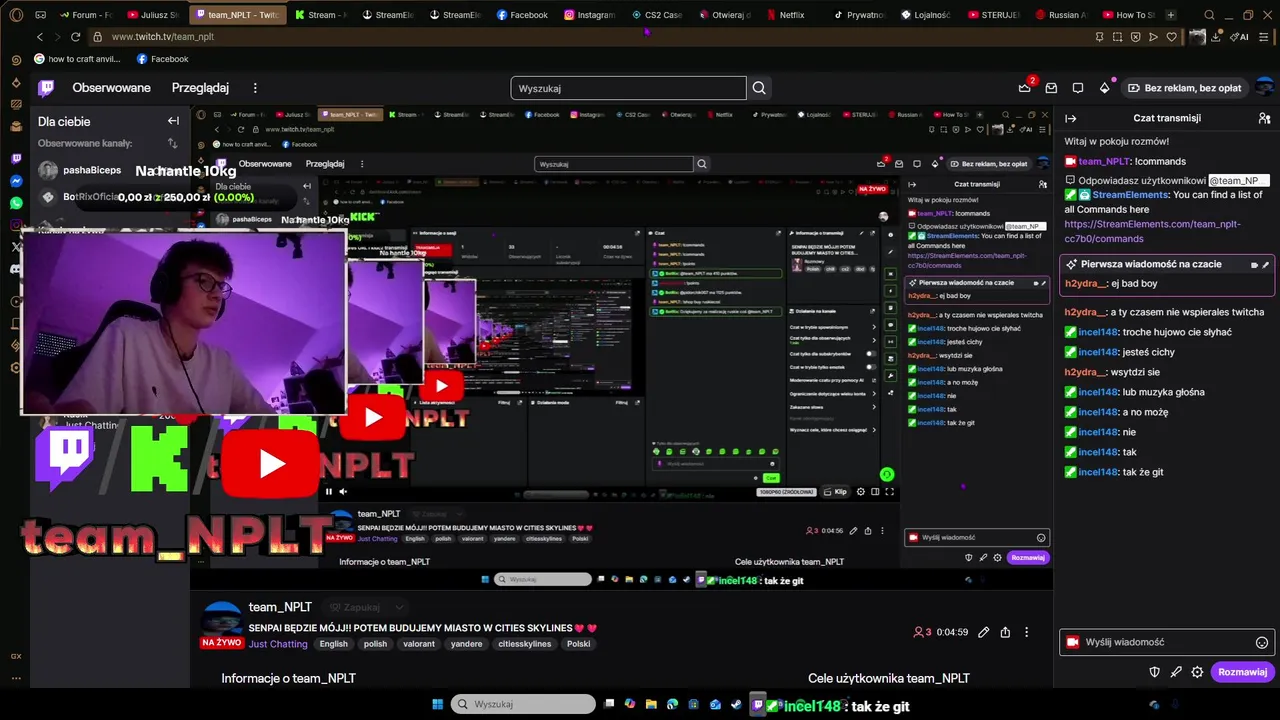
Task: Open the three-dot more menu beside Przeglądaj
Action: tap(255, 88)
